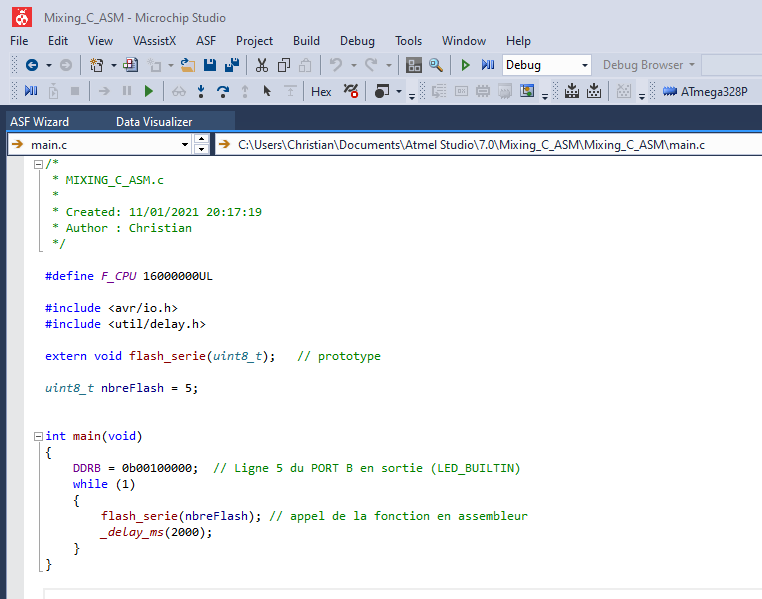
Task: Click the Step Into icon
Action: tap(201, 91)
